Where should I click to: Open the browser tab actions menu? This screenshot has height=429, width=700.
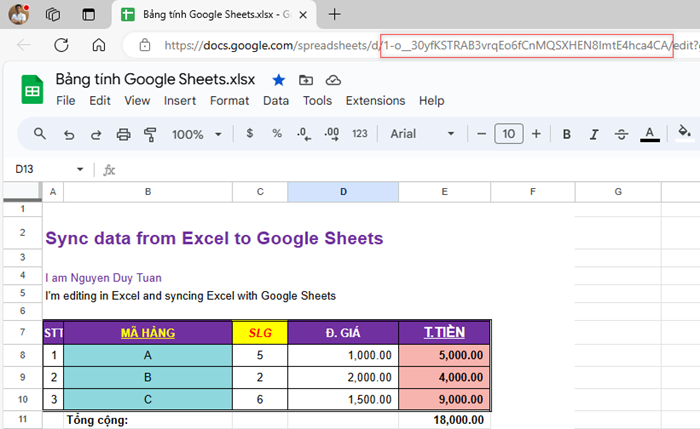pyautogui.click(x=88, y=15)
